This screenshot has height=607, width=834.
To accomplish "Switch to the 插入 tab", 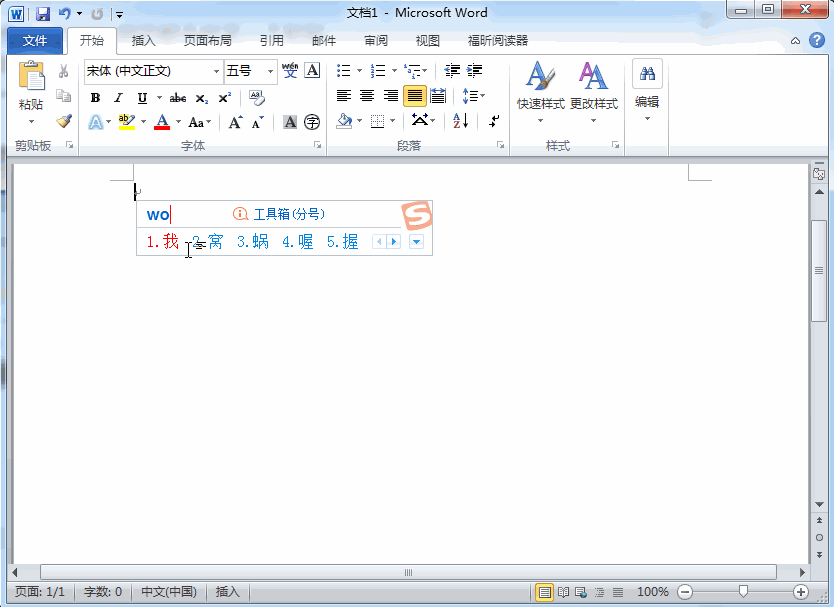I will tap(144, 40).
